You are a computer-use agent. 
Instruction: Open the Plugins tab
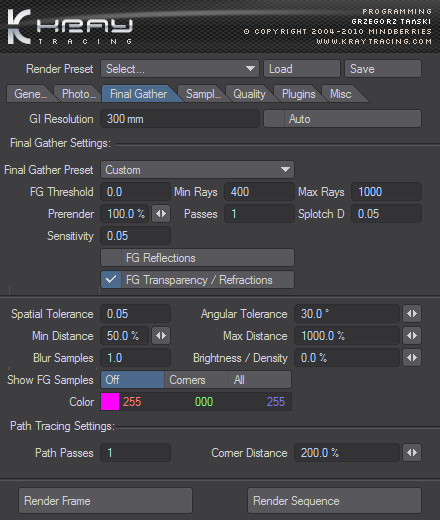coord(298,94)
